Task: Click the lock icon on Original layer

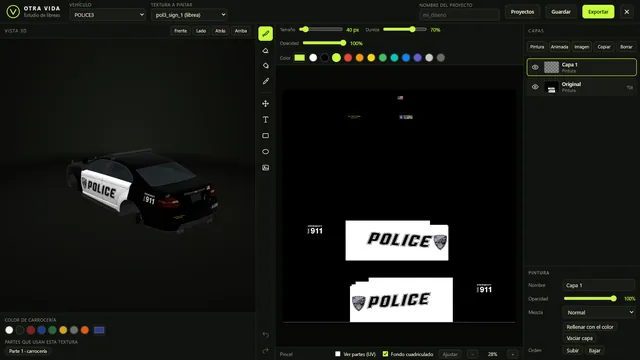Action: 630,87
